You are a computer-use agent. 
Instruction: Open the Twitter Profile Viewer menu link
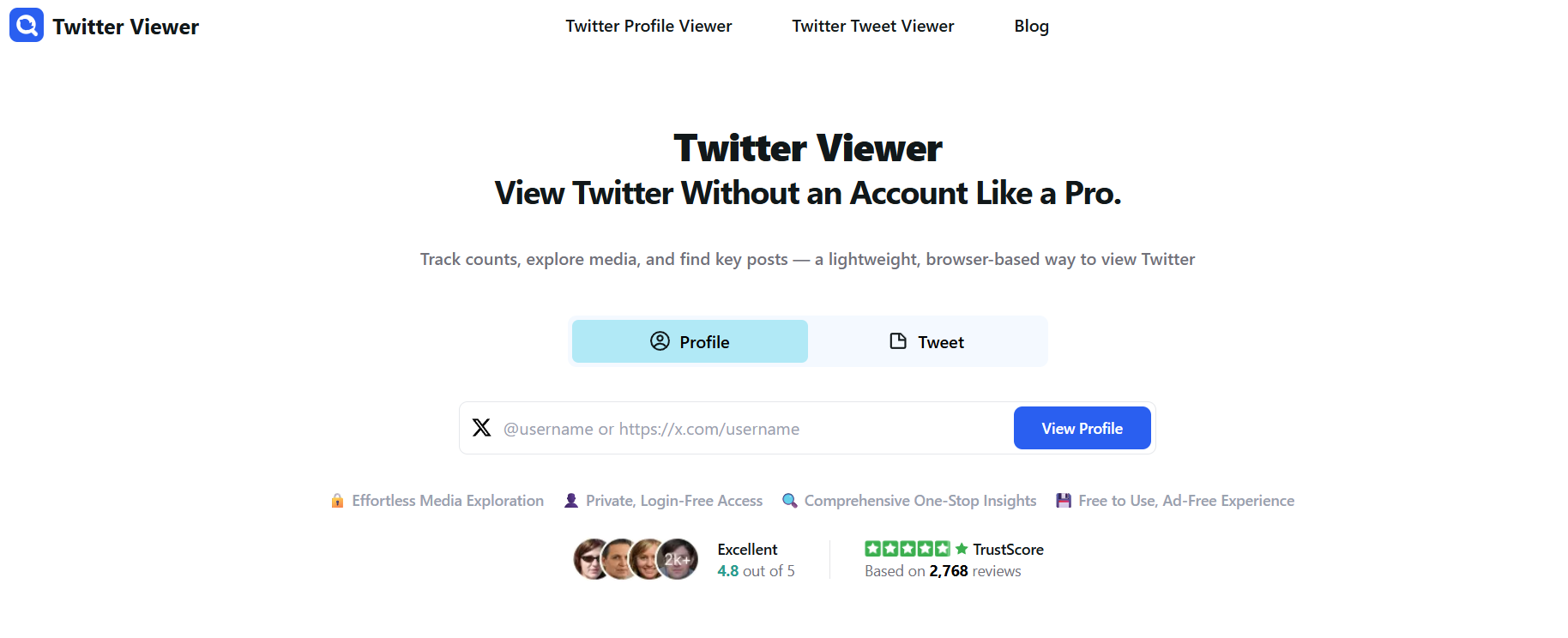pyautogui.click(x=648, y=26)
